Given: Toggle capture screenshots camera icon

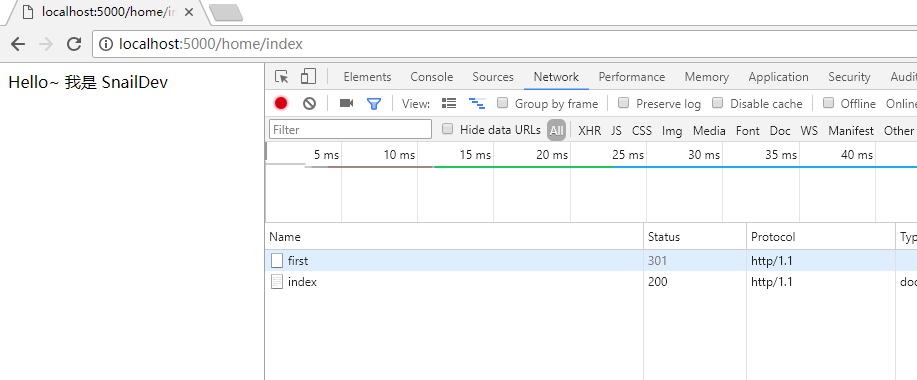Looking at the screenshot, I should (x=346, y=103).
